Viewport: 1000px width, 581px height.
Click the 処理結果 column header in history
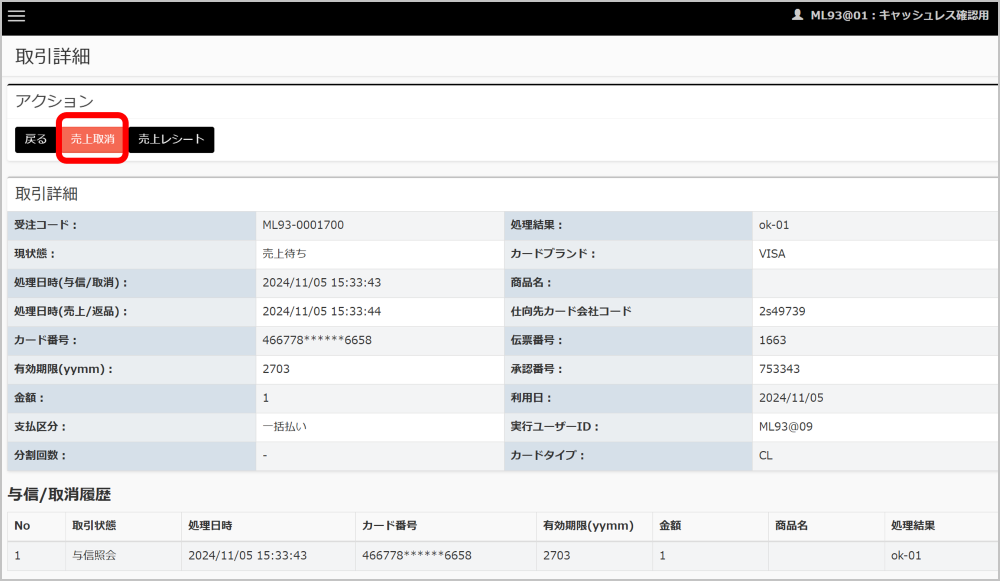tap(912, 525)
